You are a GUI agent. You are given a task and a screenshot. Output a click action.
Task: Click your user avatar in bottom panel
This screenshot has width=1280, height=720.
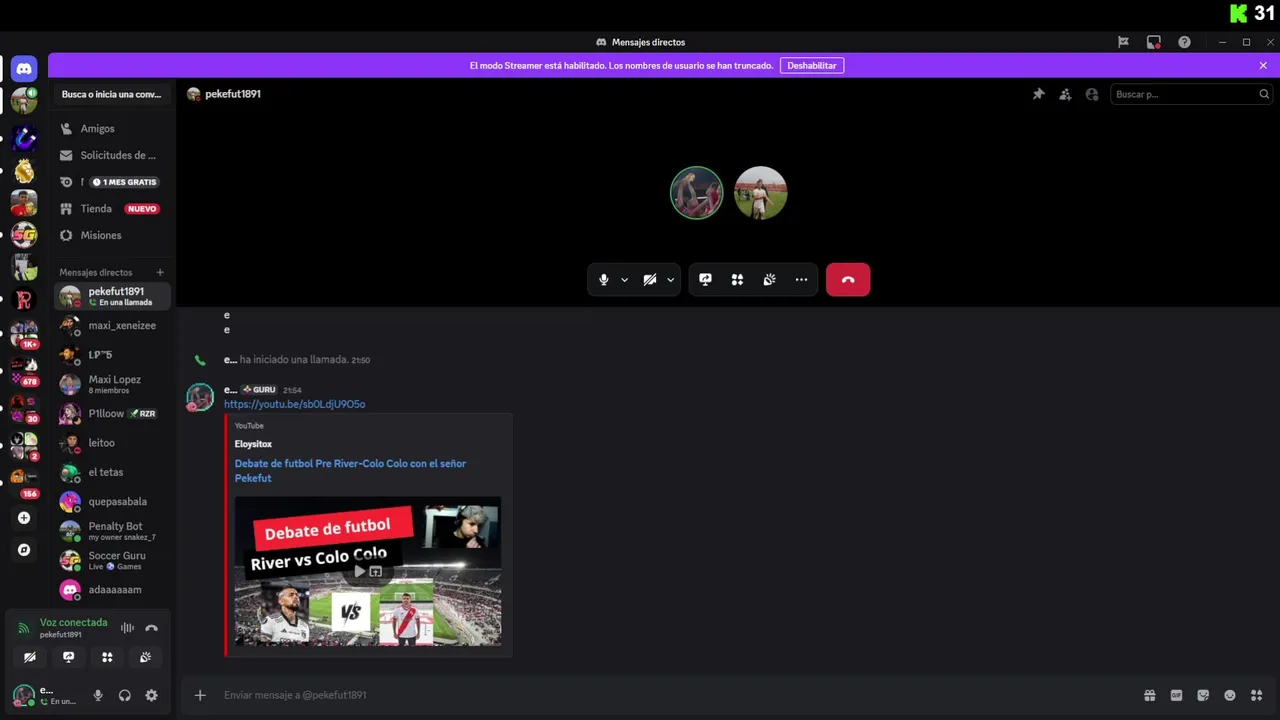[x=23, y=695]
